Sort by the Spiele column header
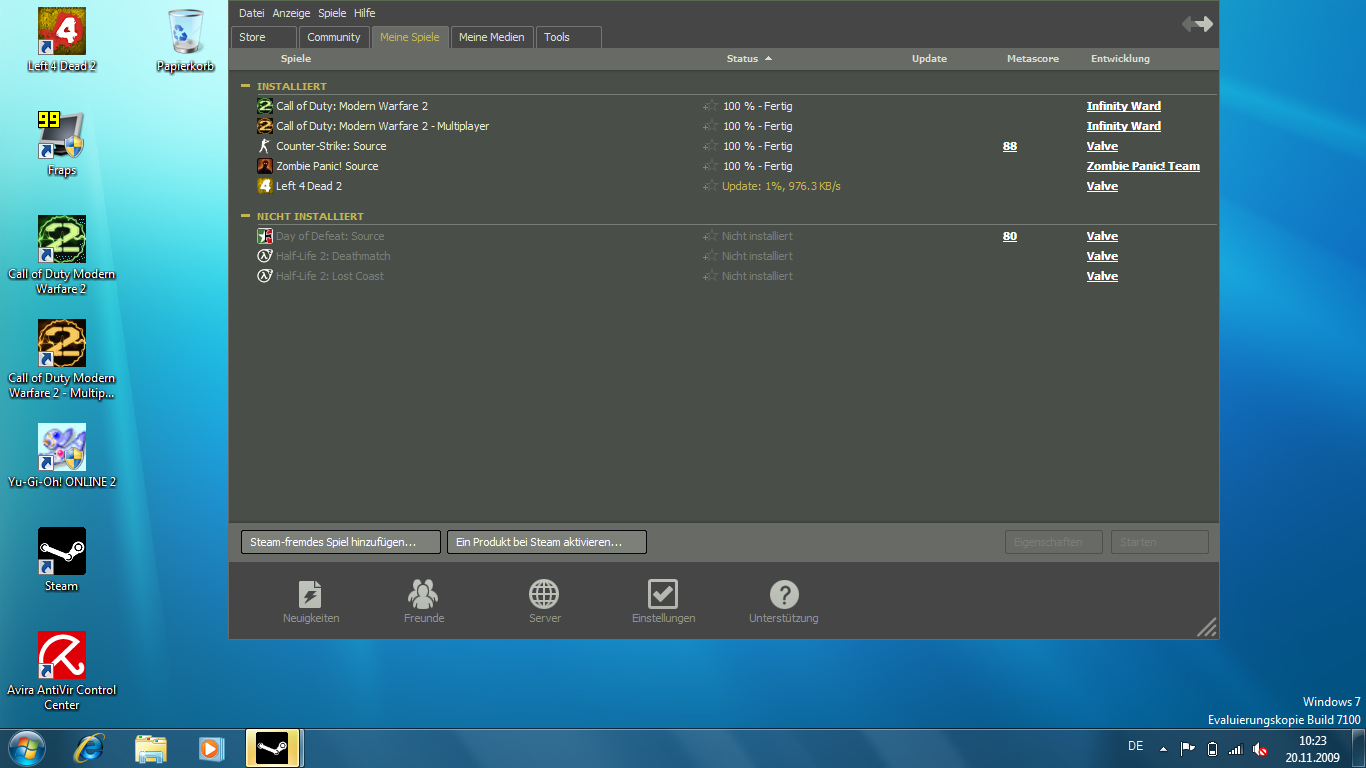Image resolution: width=1366 pixels, height=768 pixels. point(296,59)
